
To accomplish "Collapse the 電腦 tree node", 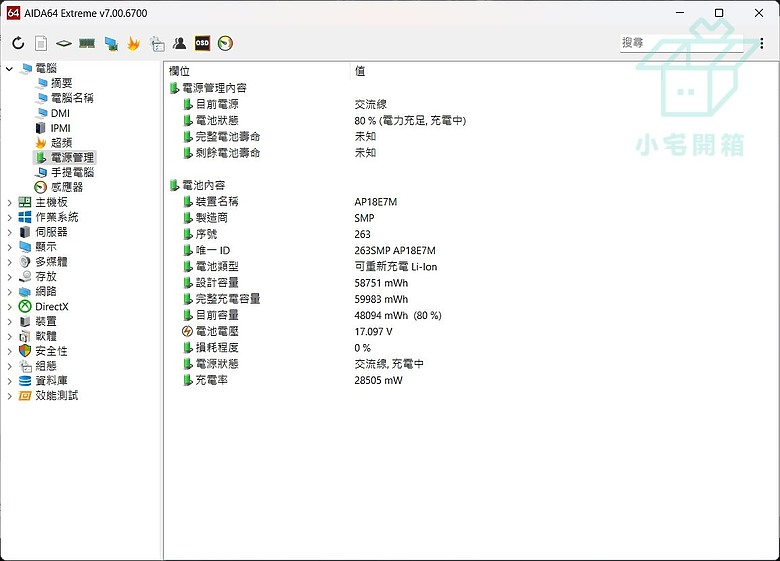I will (9, 69).
